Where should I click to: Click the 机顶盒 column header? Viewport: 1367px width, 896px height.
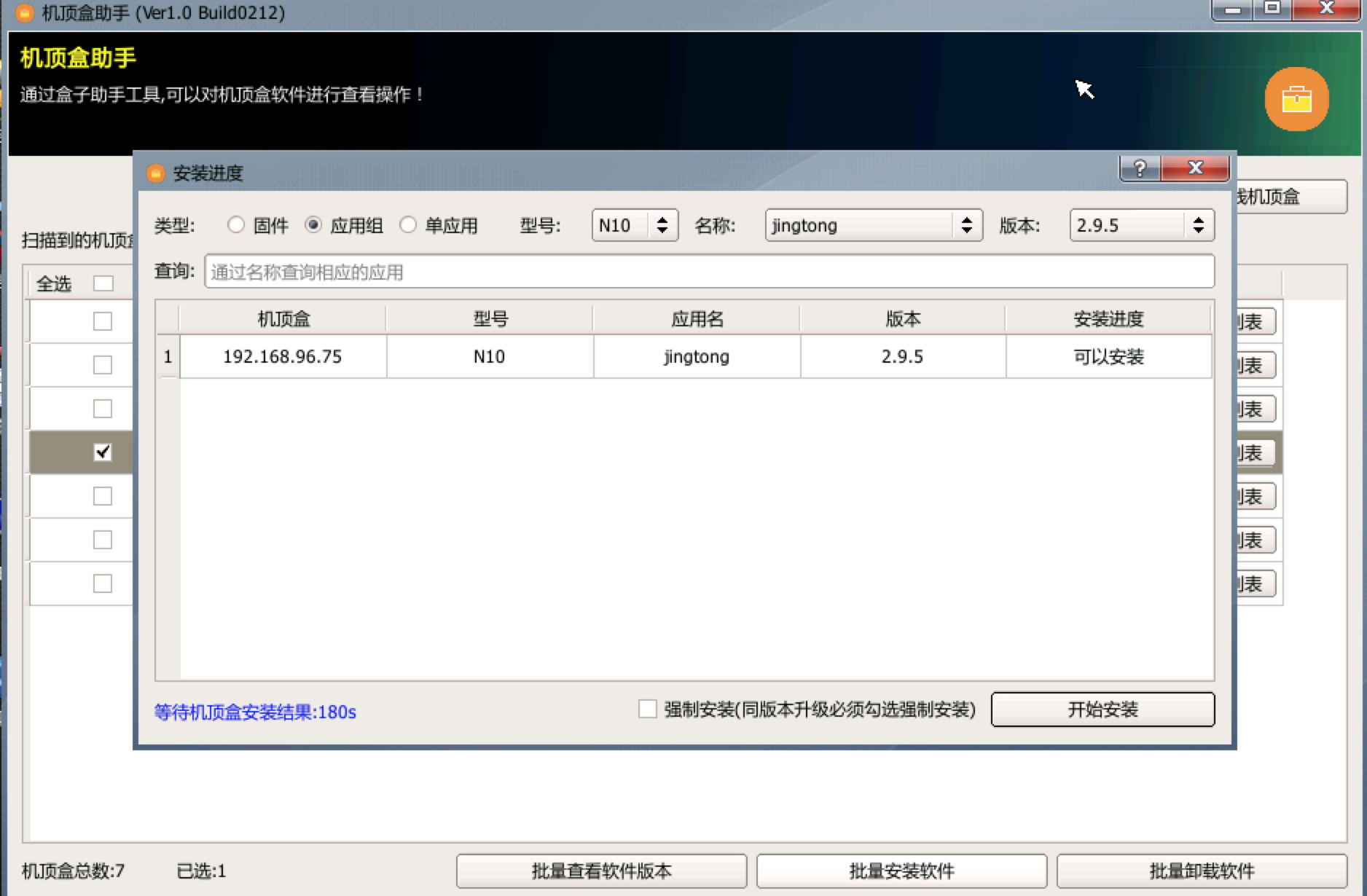point(283,319)
